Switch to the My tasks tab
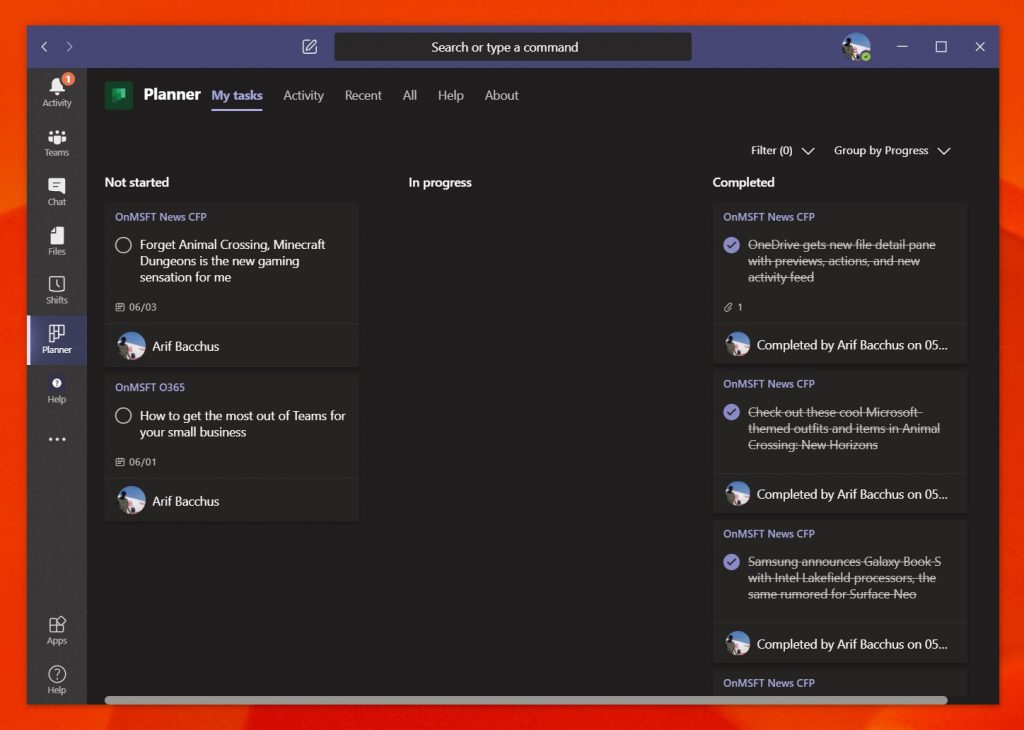The height and width of the screenshot is (730, 1024). coord(236,96)
